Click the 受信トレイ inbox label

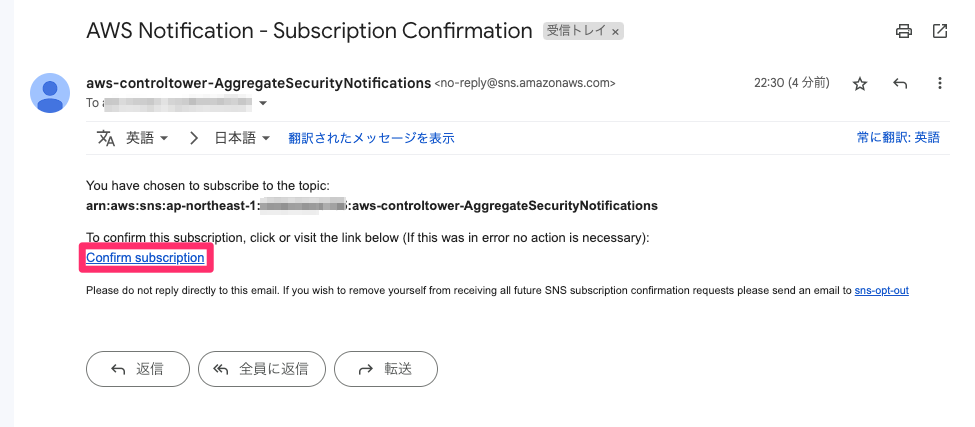[x=576, y=31]
